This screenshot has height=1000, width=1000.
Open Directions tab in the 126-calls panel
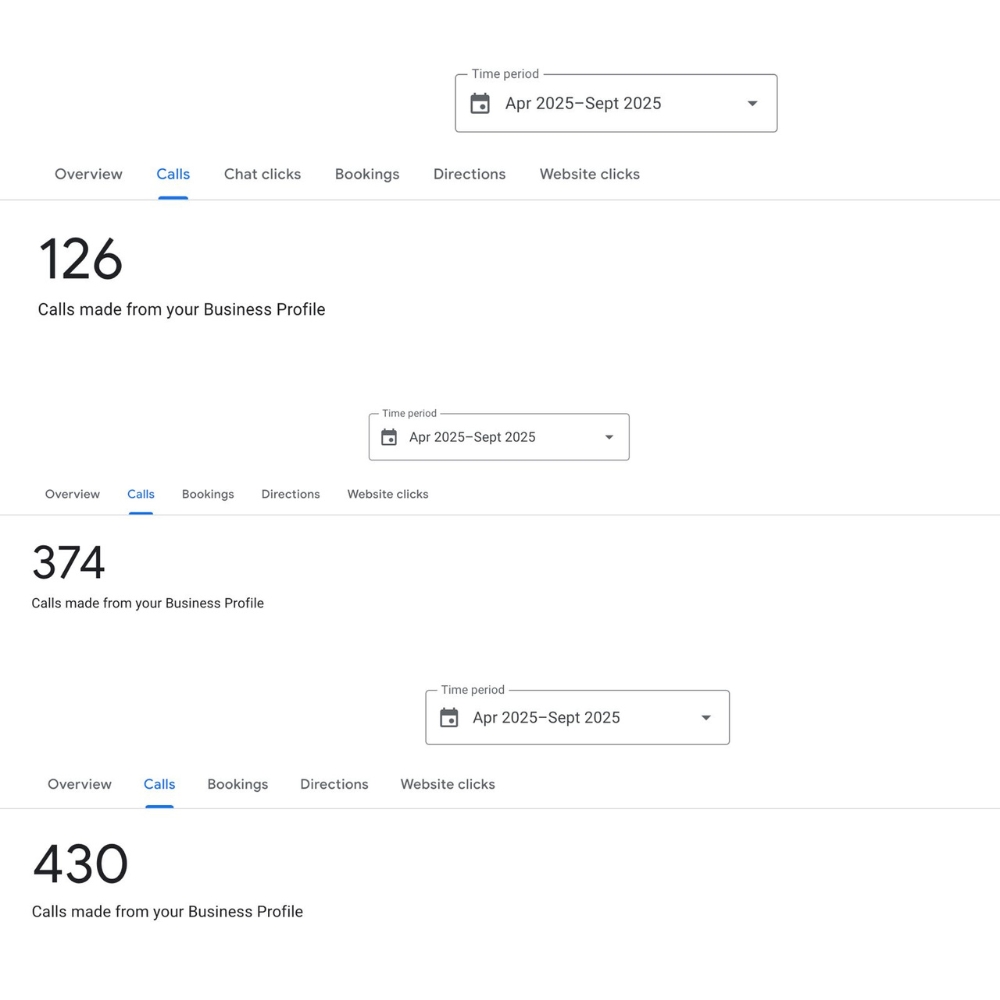[469, 174]
